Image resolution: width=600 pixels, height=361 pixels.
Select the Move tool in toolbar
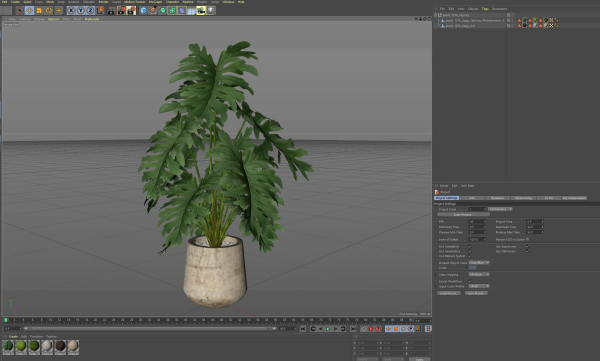(x=29, y=11)
